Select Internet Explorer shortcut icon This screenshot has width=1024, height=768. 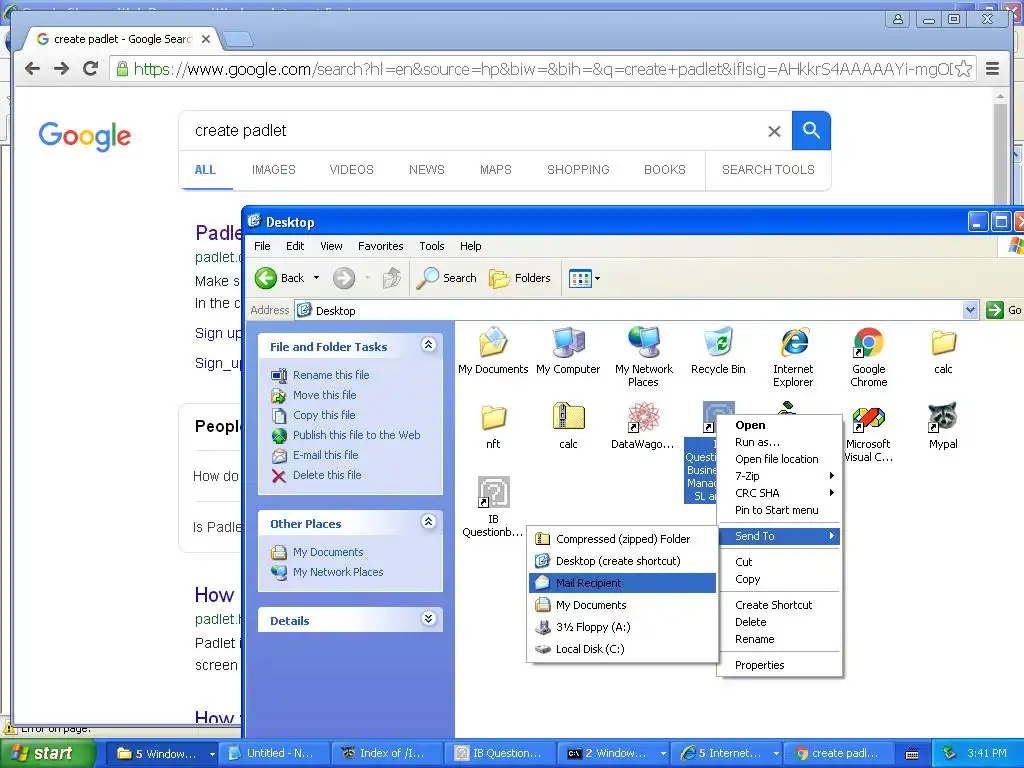[x=793, y=357]
